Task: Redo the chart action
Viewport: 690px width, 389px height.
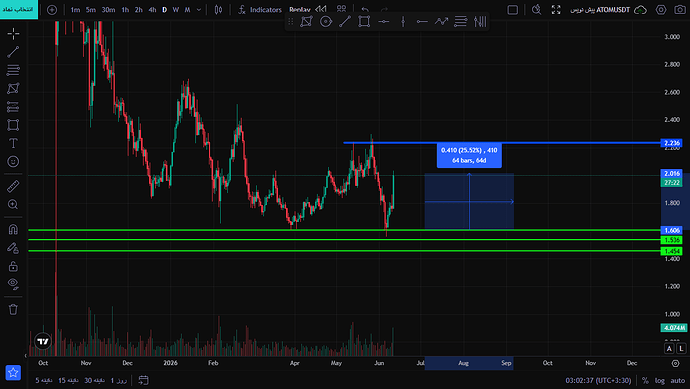Action: pos(384,10)
